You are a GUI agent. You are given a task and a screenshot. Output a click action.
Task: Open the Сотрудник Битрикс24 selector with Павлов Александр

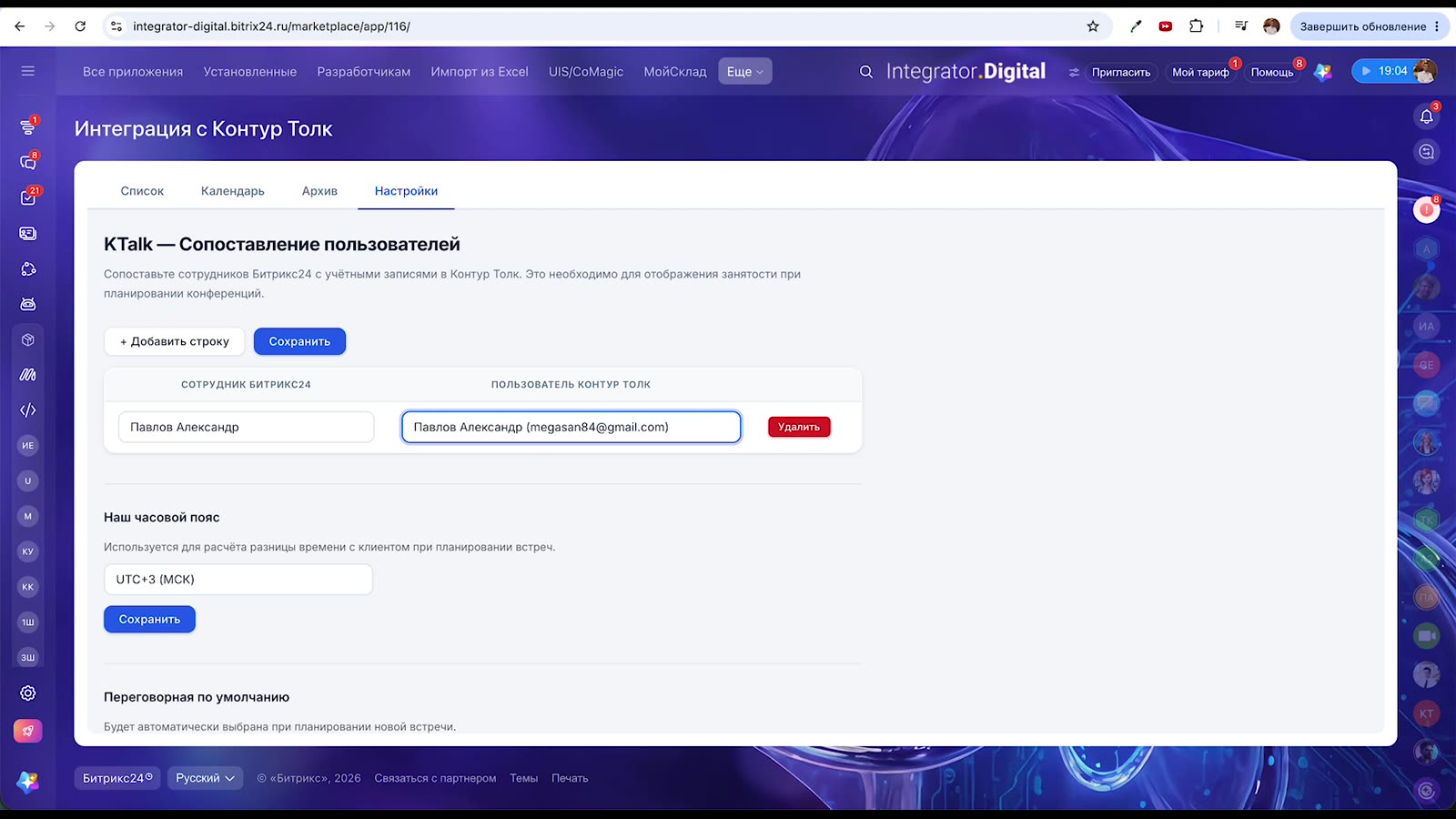(246, 427)
